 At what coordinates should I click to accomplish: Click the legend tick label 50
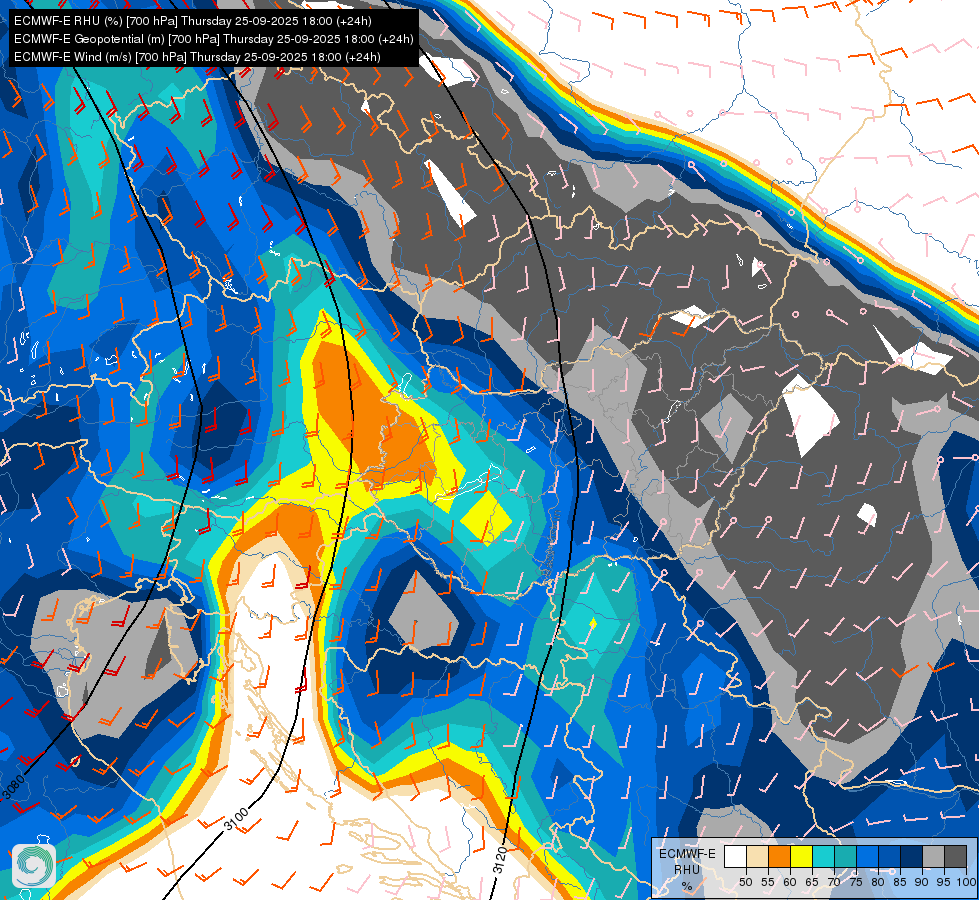pyautogui.click(x=745, y=883)
